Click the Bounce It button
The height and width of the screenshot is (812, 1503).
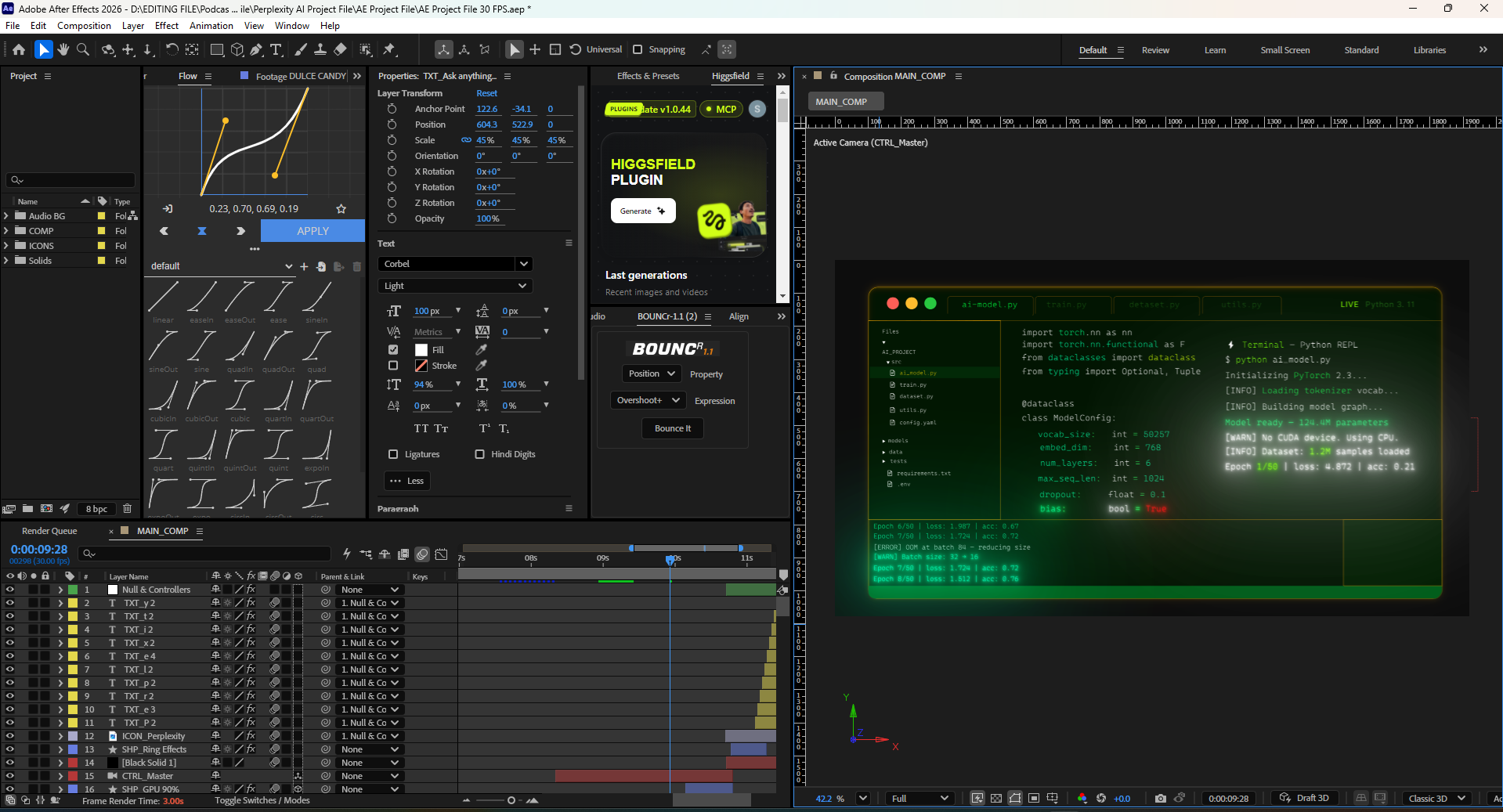pos(673,428)
